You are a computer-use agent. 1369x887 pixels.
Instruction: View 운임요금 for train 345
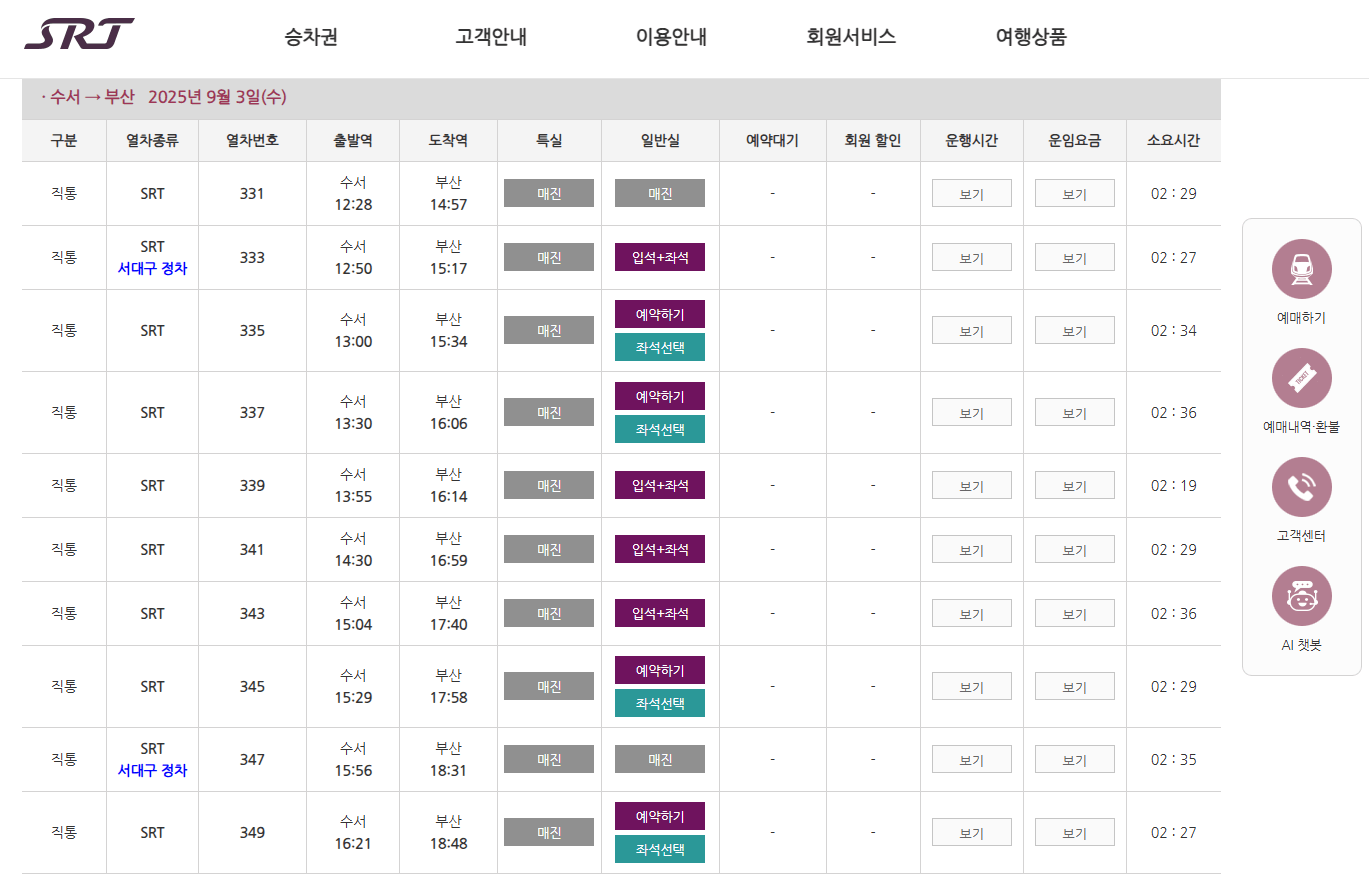(x=1075, y=686)
